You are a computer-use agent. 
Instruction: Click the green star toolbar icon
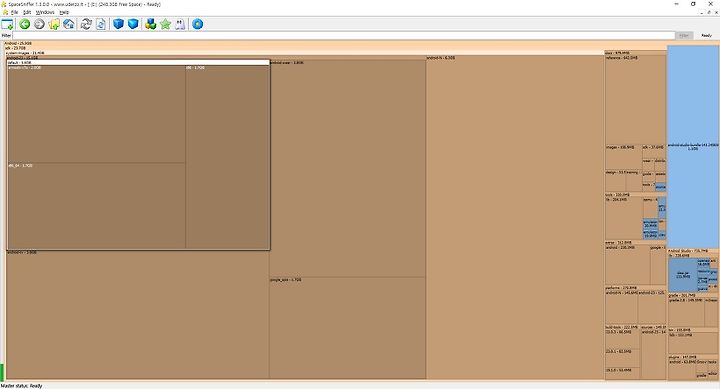(165, 24)
